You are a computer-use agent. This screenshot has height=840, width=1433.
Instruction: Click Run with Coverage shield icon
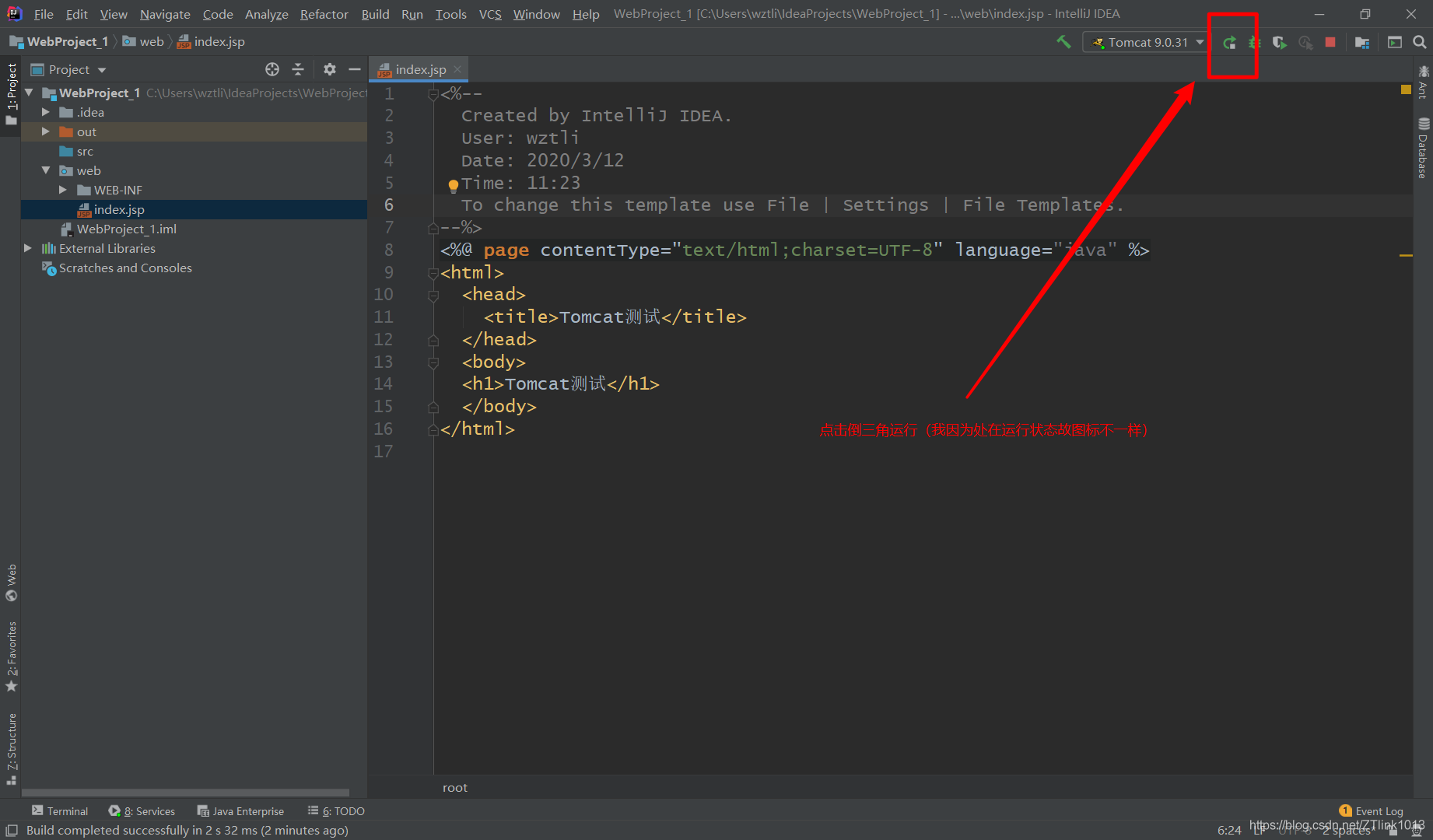tap(1279, 42)
